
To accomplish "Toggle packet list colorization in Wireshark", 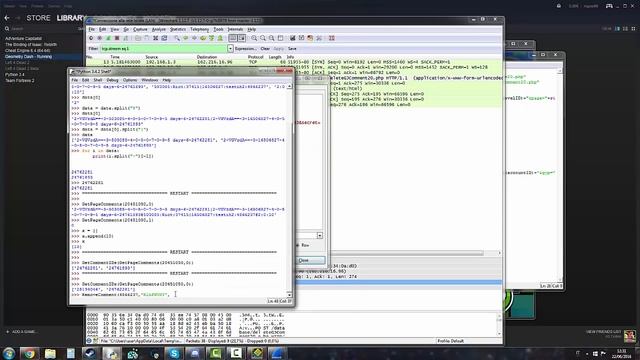I will (232, 38).
